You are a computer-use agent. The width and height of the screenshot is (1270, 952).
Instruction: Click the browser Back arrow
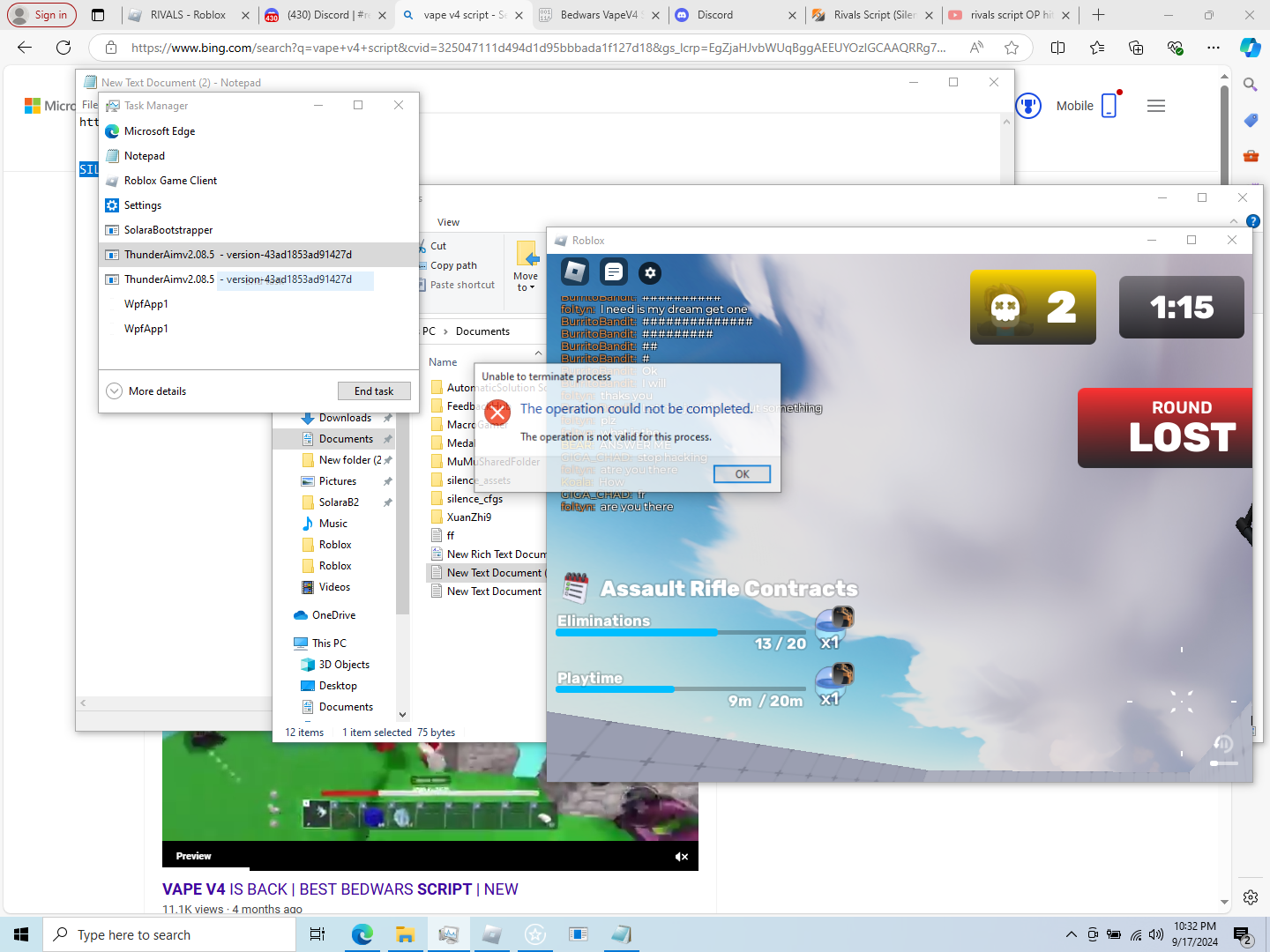click(x=25, y=48)
